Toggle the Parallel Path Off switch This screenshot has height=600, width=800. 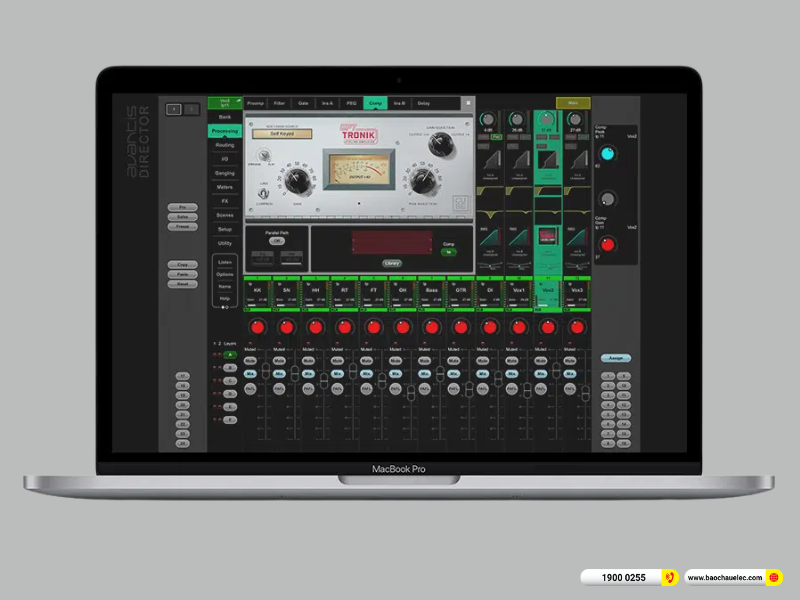tap(275, 240)
